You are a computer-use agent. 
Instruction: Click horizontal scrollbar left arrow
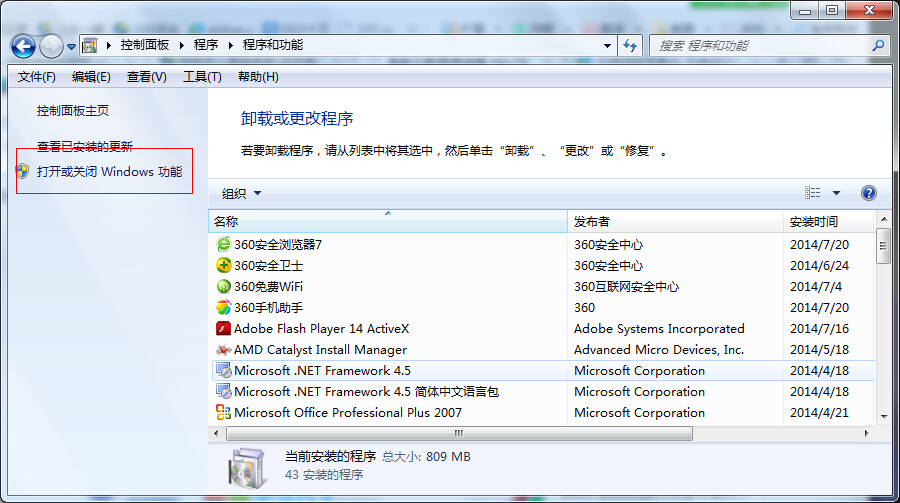point(216,434)
